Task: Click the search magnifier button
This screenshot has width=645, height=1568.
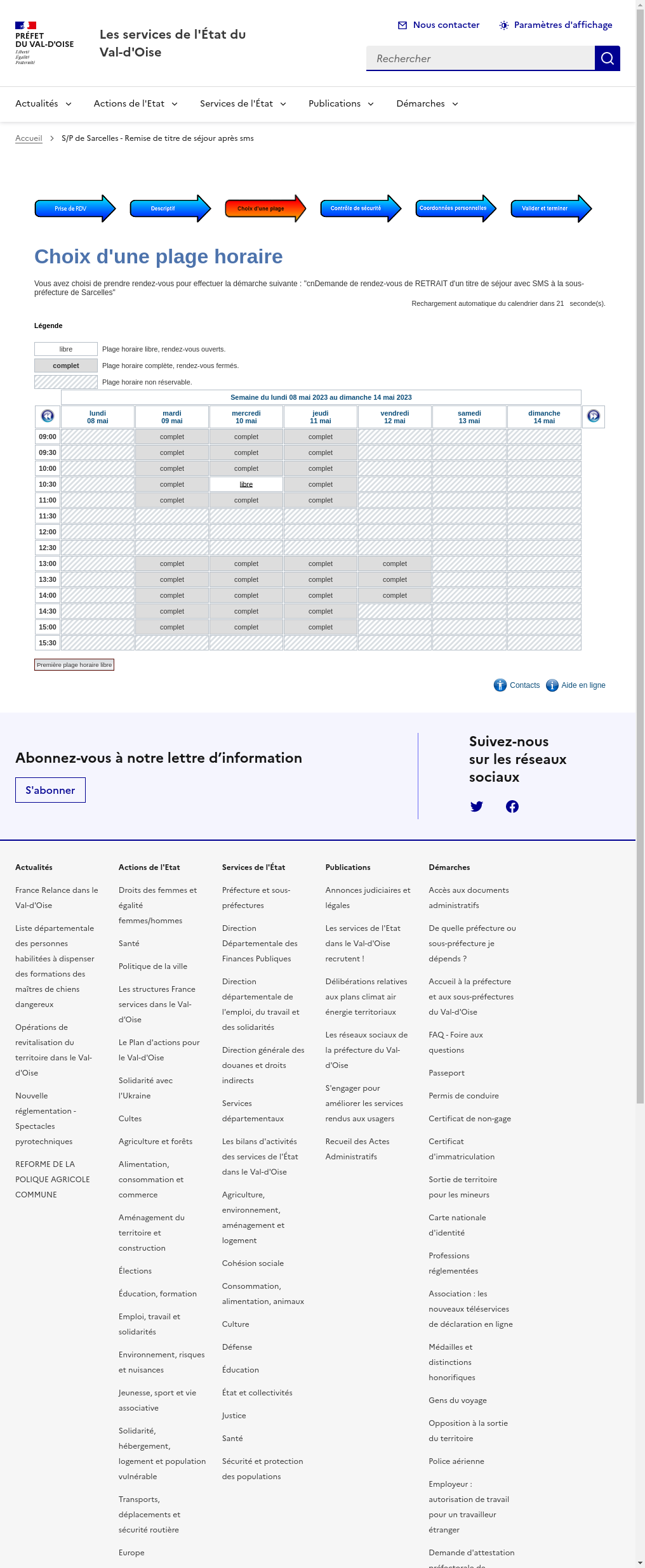Action: [608, 58]
